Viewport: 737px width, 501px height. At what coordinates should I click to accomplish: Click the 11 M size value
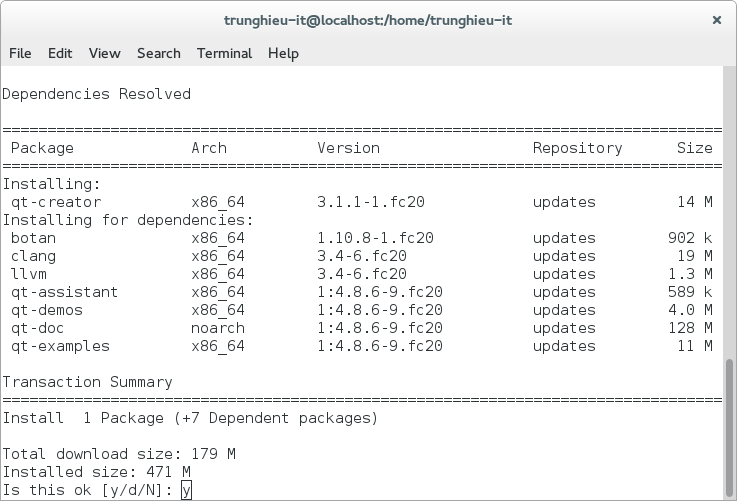click(x=695, y=346)
